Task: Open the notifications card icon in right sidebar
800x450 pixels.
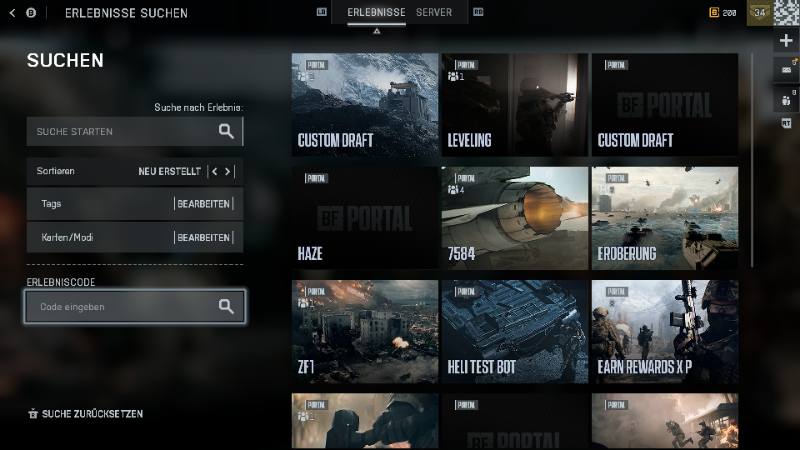Action: [786, 68]
